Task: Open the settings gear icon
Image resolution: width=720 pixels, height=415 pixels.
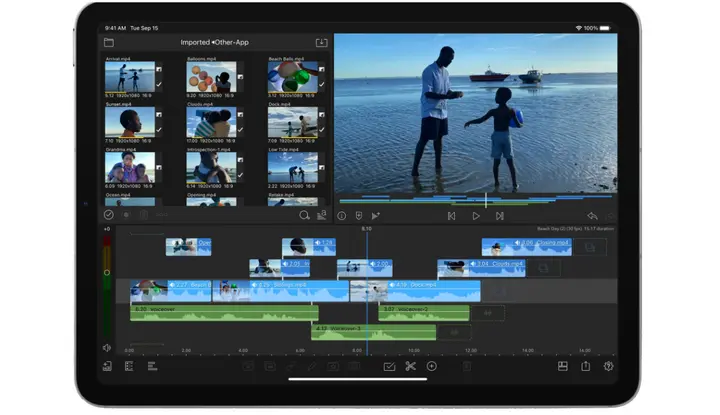Action: [608, 366]
